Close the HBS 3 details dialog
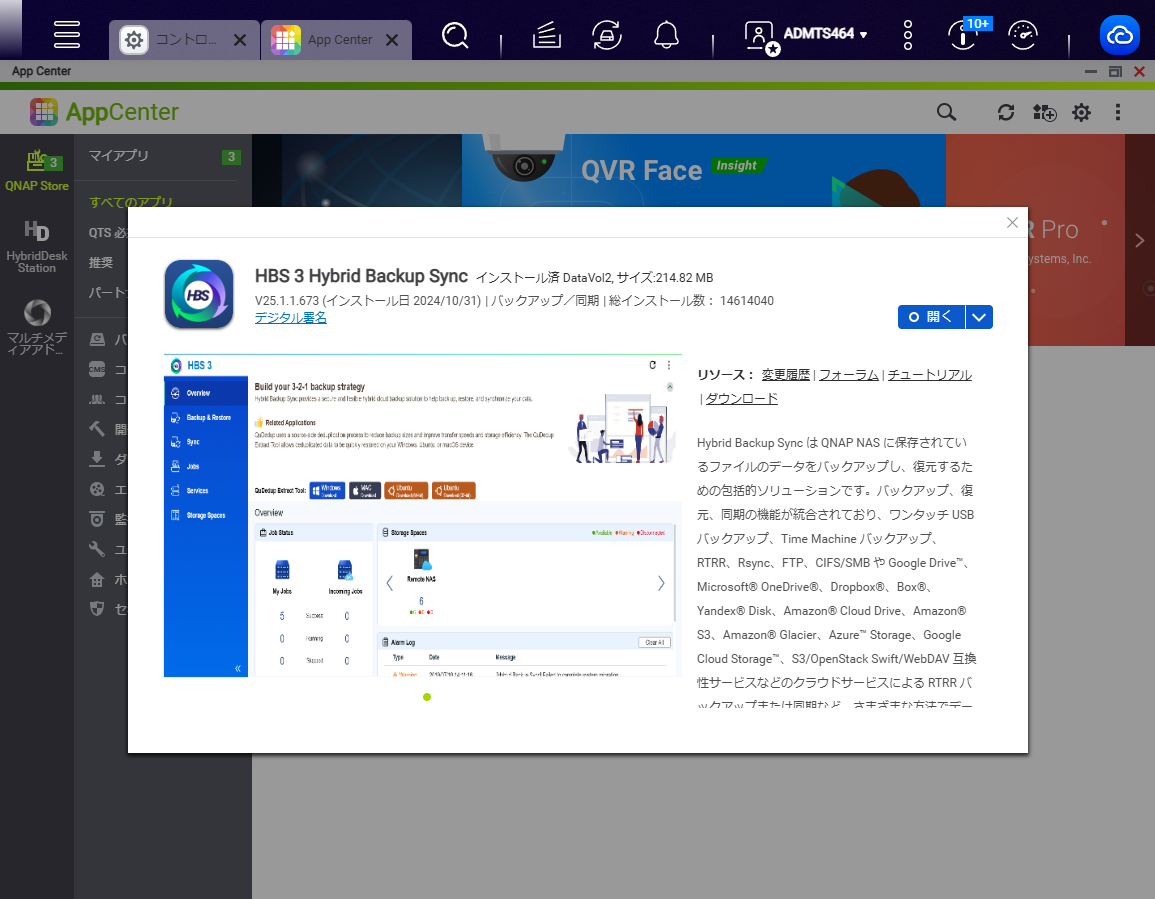 pos(1012,223)
